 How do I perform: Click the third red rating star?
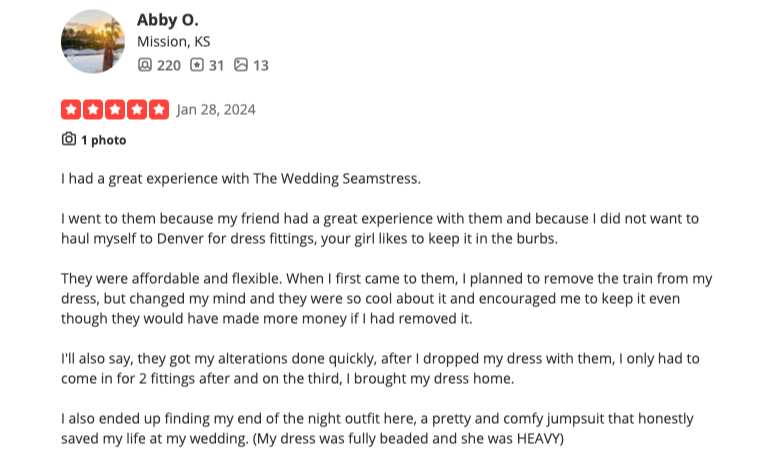click(115, 110)
